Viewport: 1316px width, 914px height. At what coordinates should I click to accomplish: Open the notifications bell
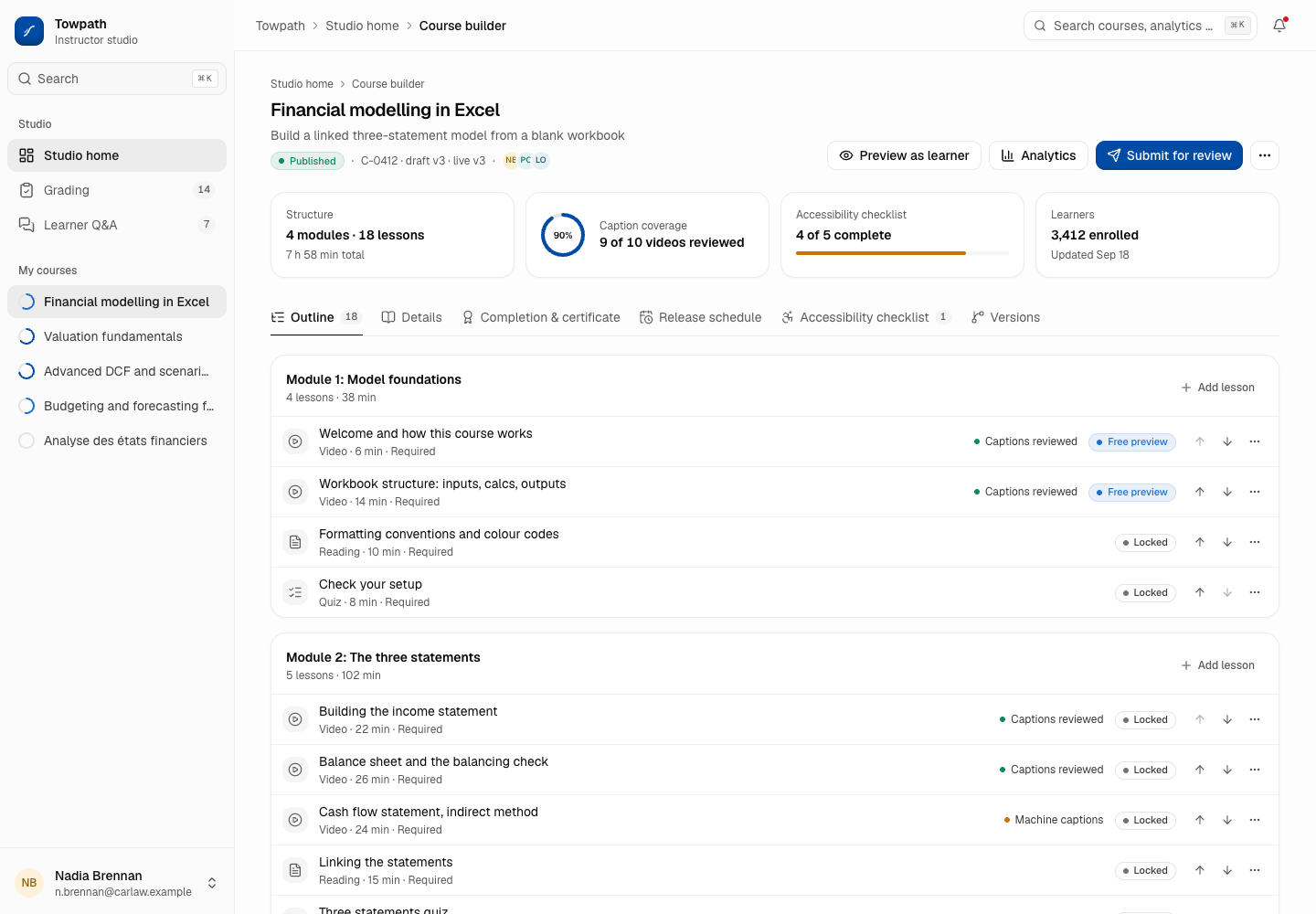(1279, 26)
